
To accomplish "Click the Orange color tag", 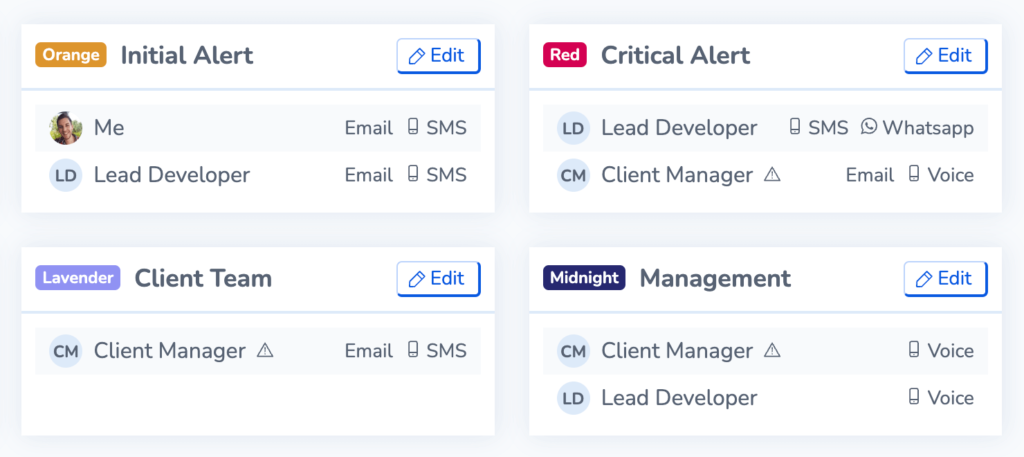I will tap(71, 55).
